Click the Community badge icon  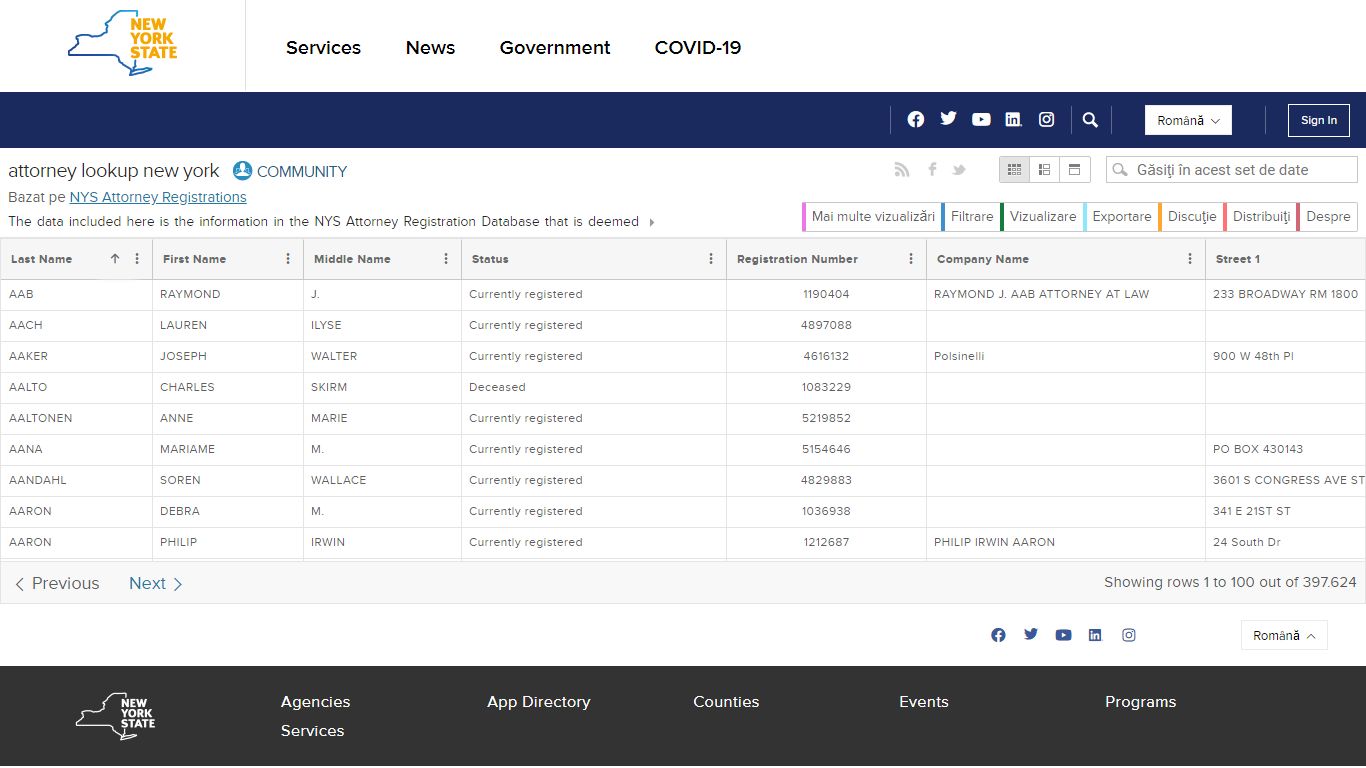243,171
